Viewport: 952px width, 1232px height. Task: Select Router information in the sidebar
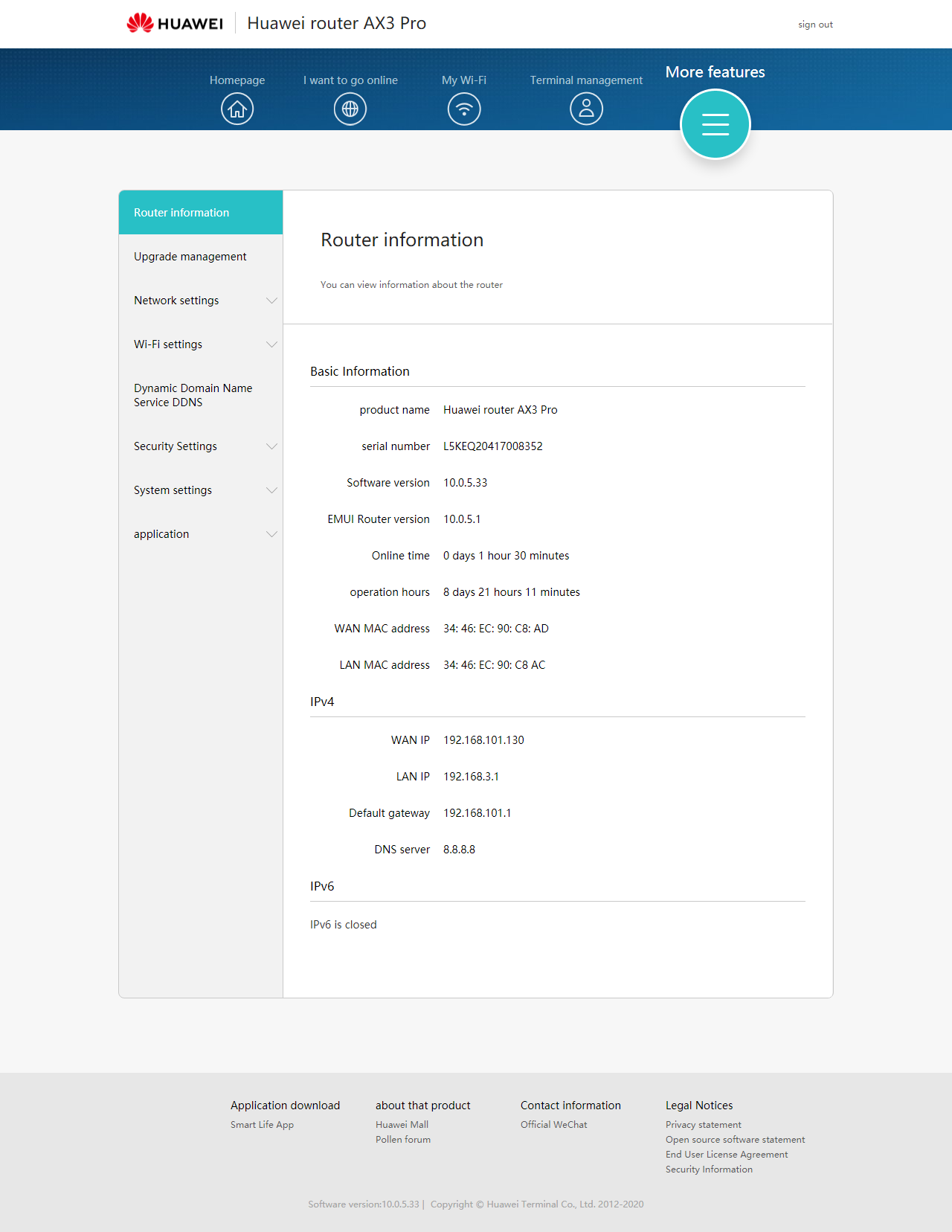pos(201,213)
